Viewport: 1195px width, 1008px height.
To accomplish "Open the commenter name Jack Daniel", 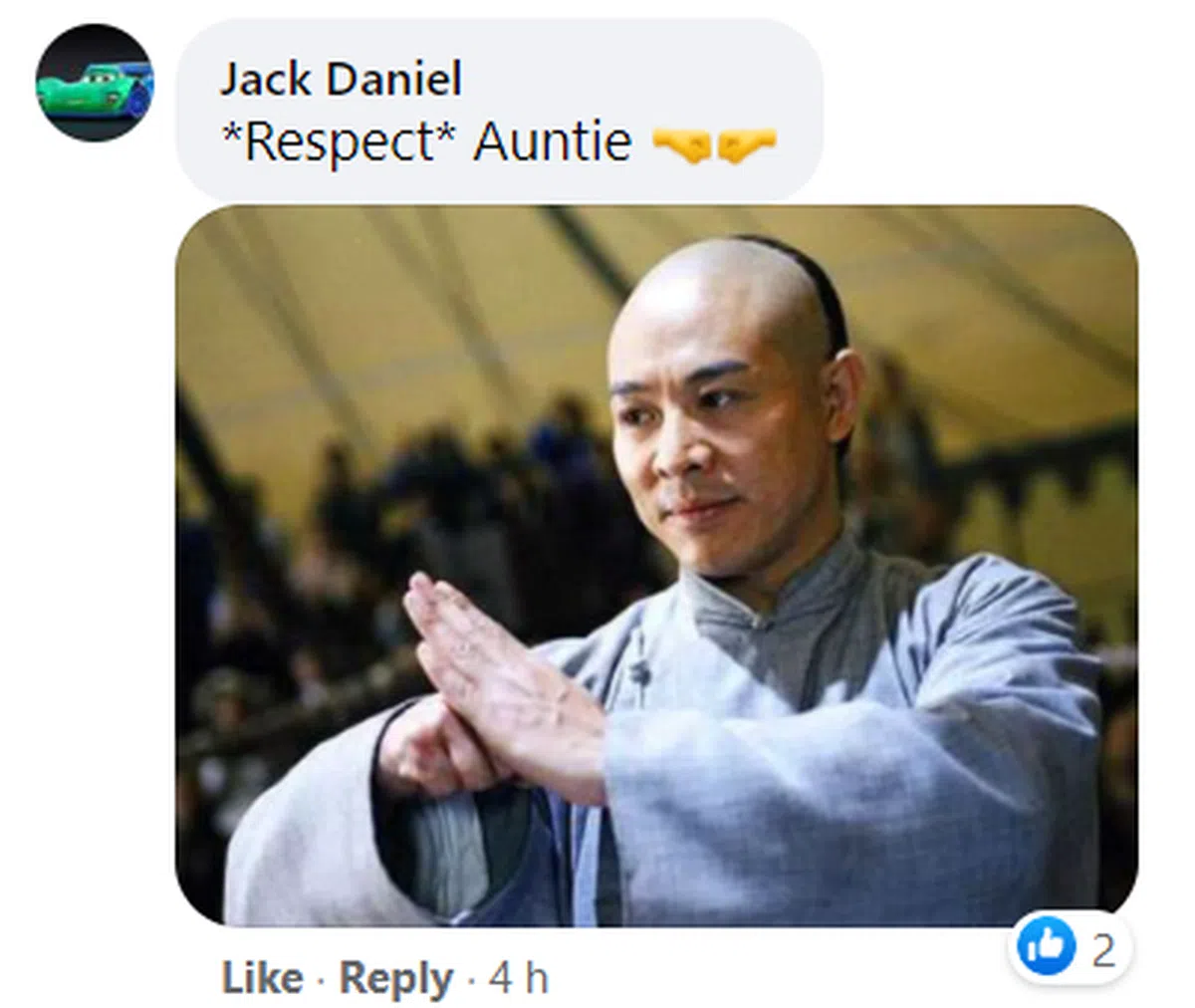I will point(341,79).
